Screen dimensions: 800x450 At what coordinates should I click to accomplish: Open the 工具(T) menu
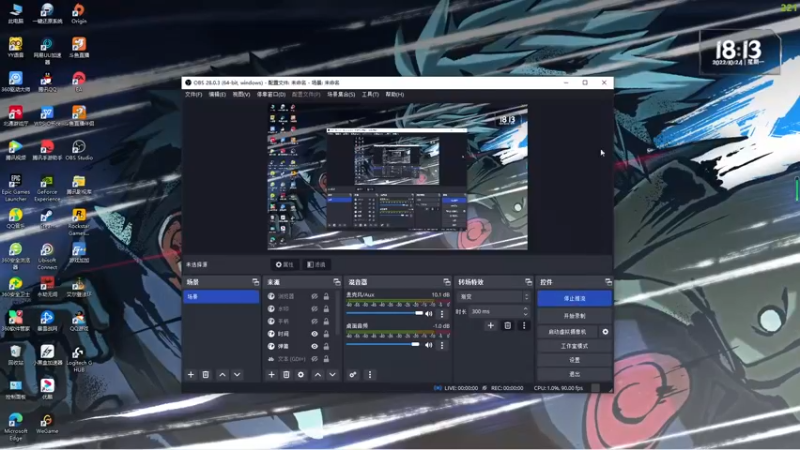pos(370,94)
